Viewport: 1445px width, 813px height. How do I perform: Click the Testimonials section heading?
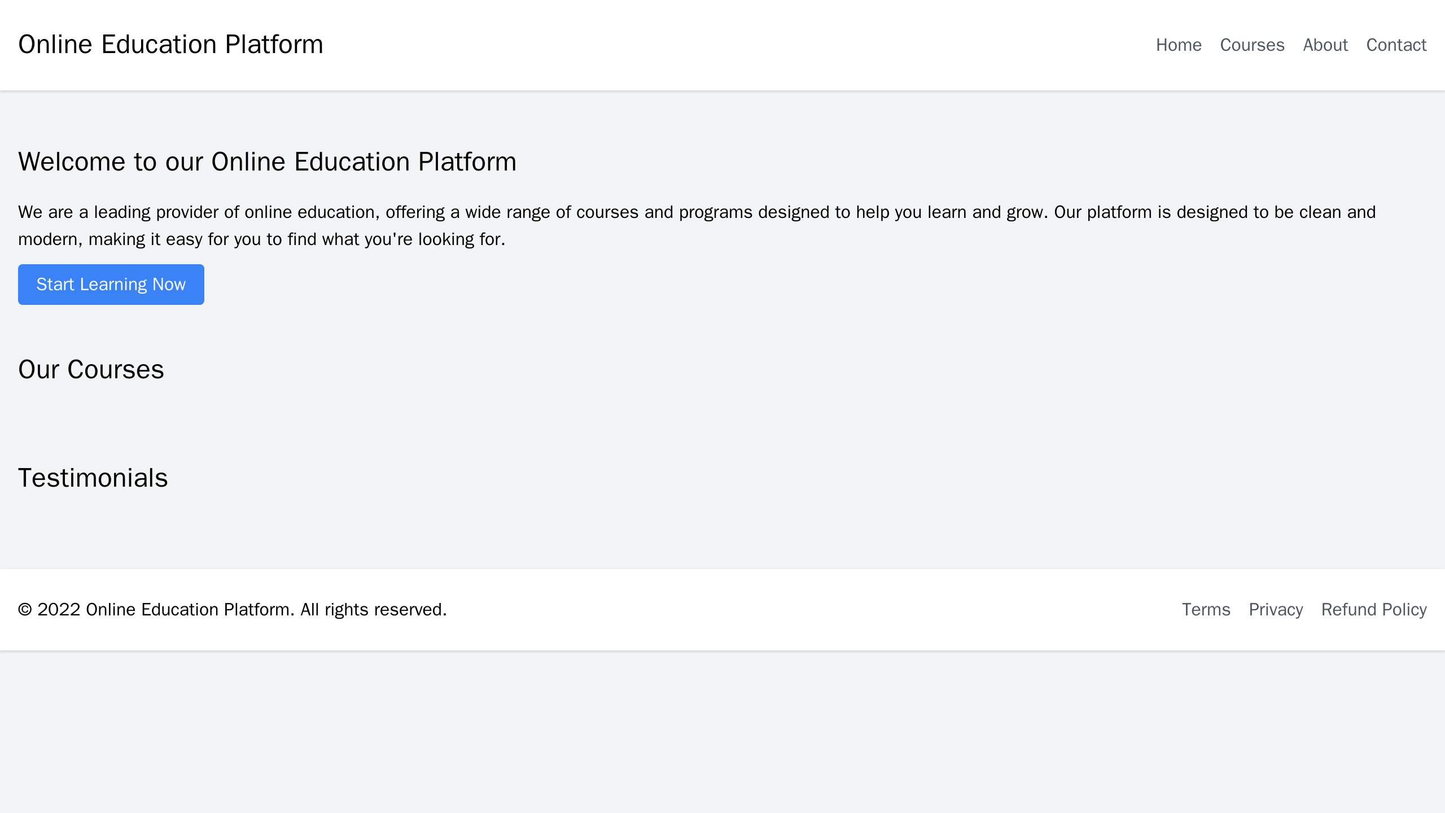point(92,478)
